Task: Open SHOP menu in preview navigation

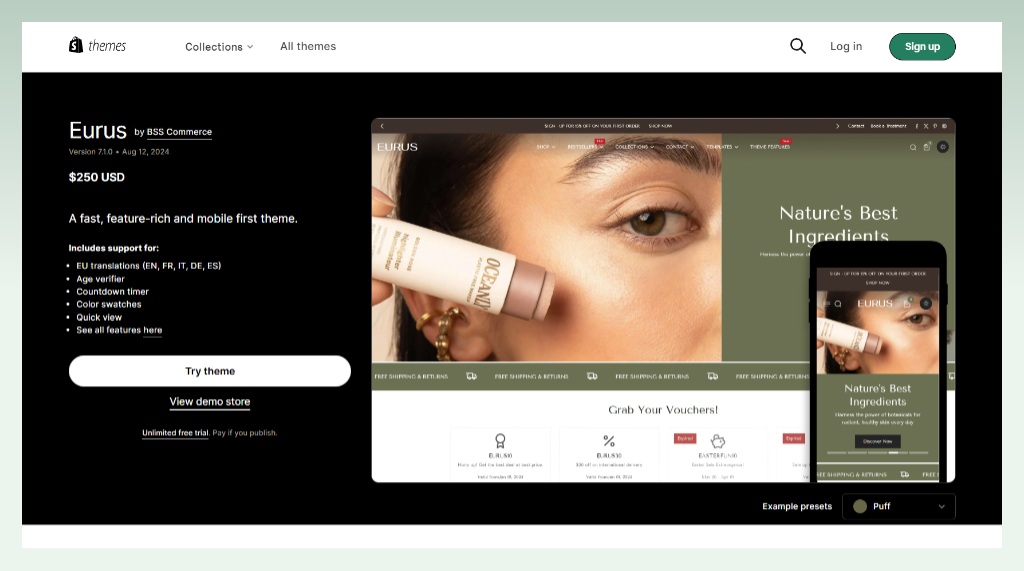Action: click(545, 147)
